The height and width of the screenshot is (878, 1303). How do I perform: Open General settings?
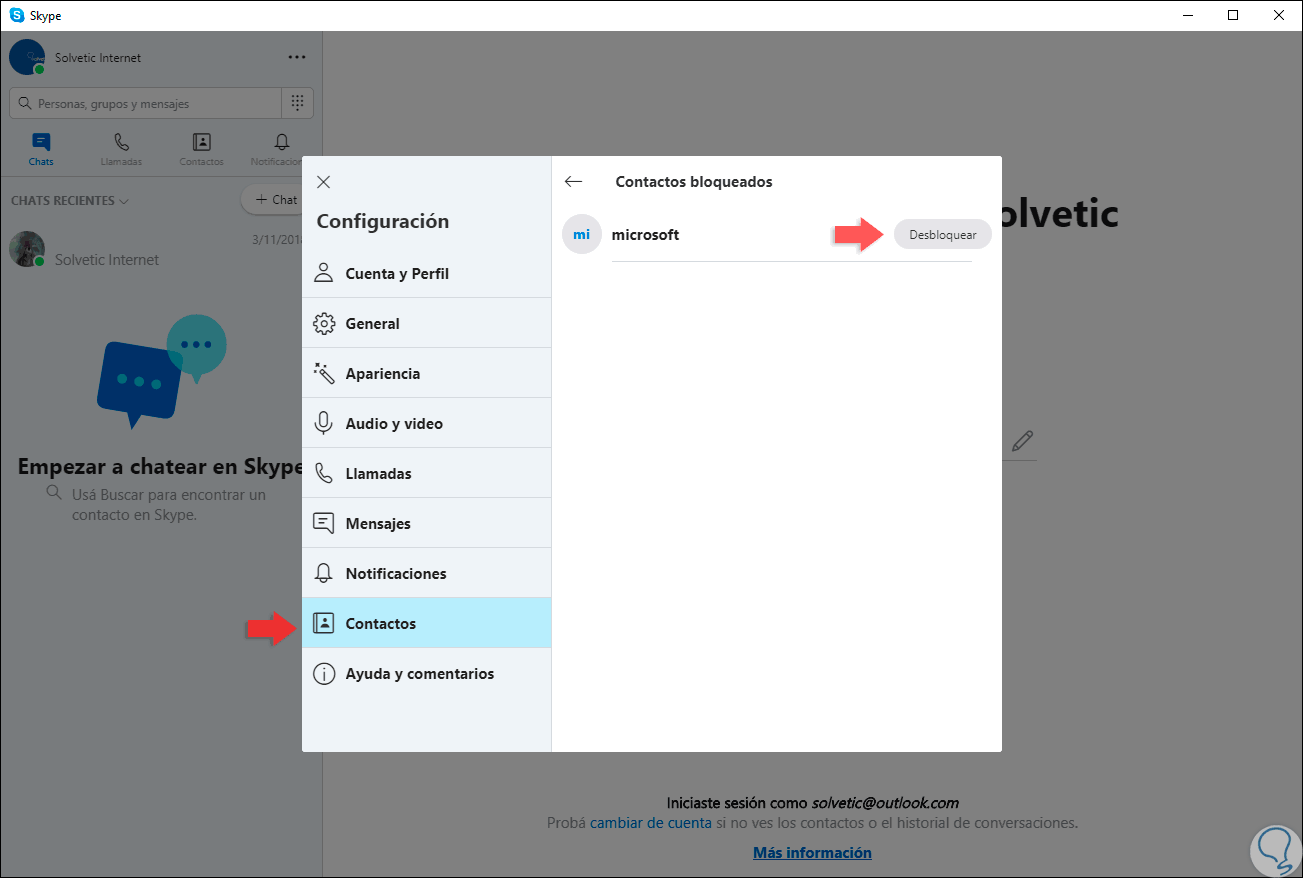coord(426,323)
